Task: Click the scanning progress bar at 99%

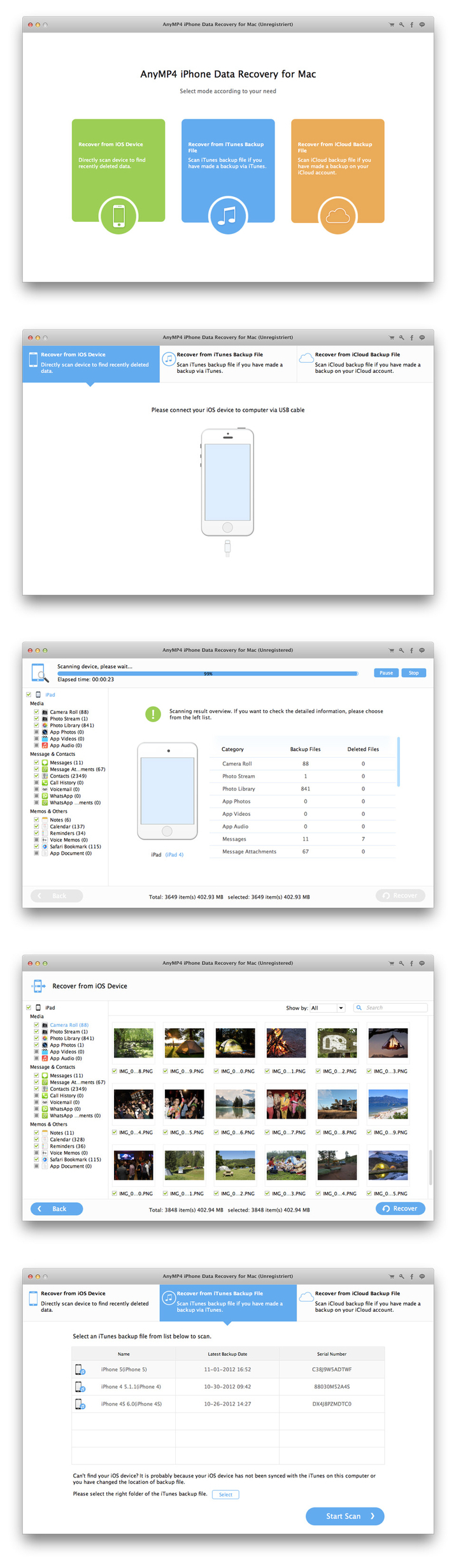Action: [208, 673]
